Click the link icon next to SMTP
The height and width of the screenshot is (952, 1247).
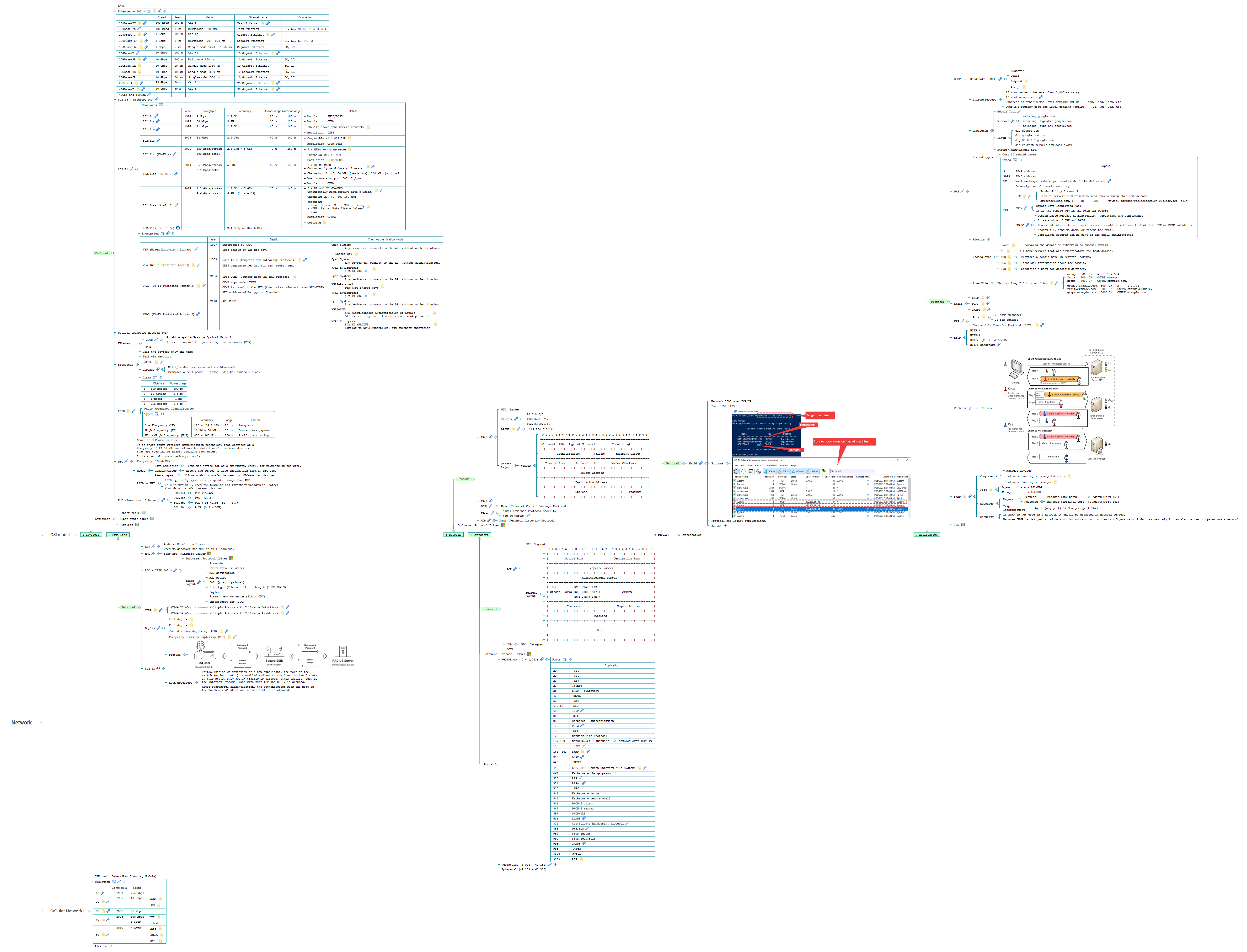pyautogui.click(x=987, y=298)
